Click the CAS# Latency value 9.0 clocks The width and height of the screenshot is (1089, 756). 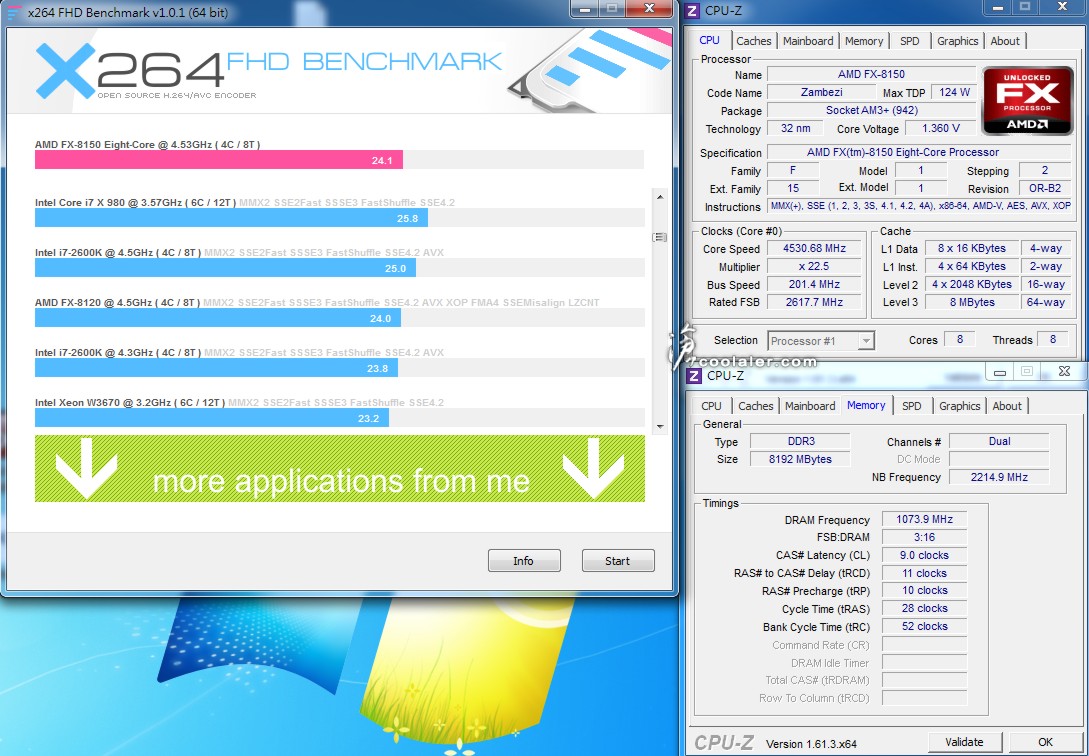point(924,555)
